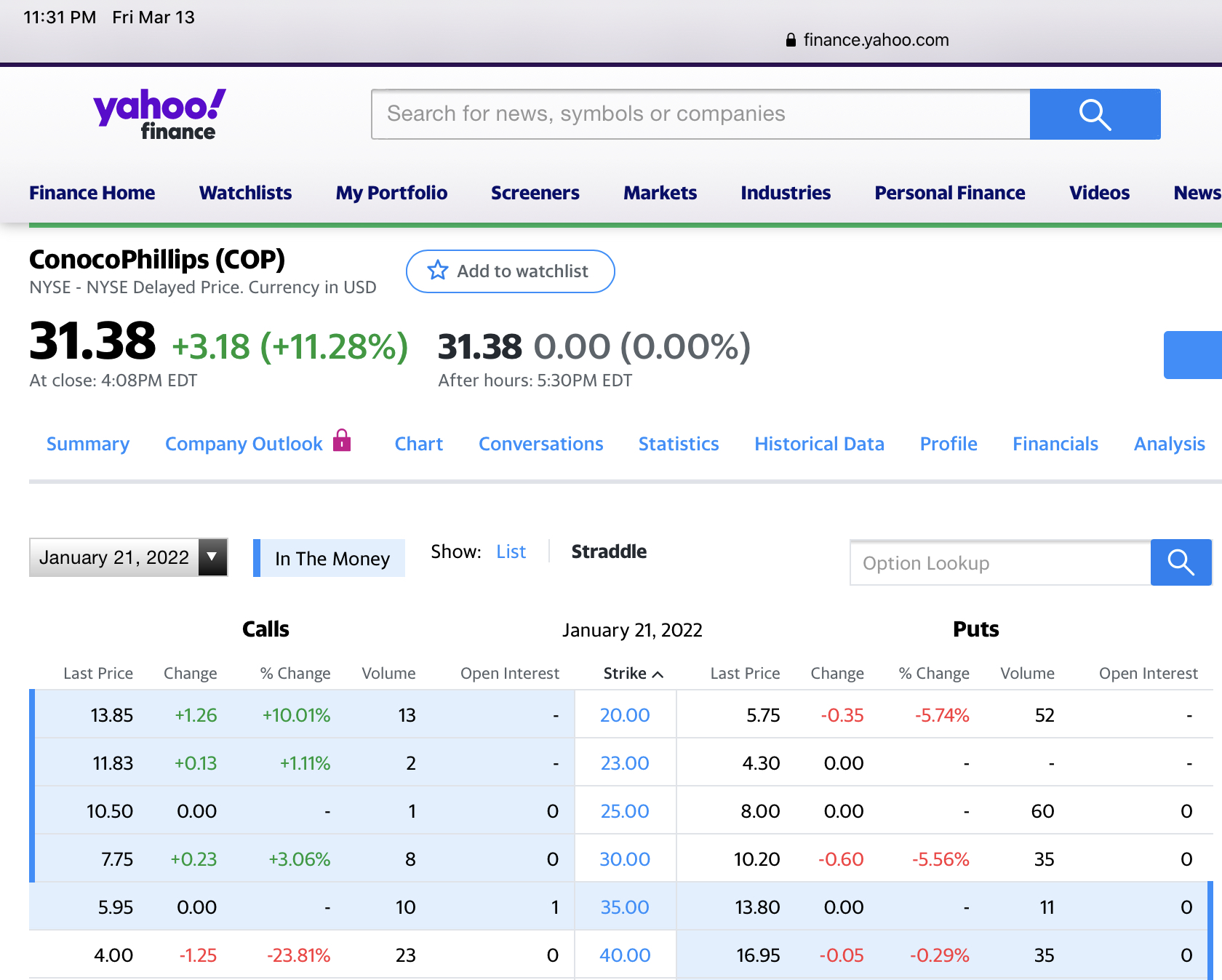Click the padlock icon beside Company Outlook
The height and width of the screenshot is (980, 1222).
(x=342, y=441)
